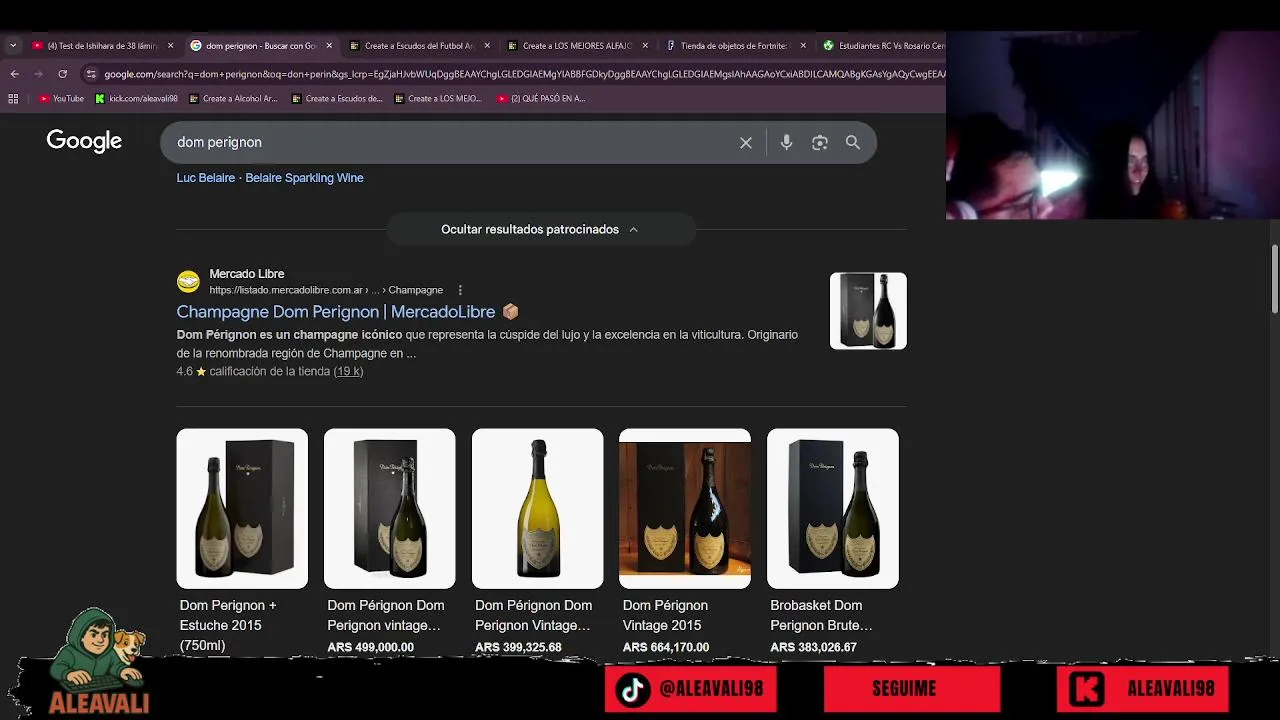1280x720 pixels.
Task: Close the Tienda de objetos de Fortnite tab
Action: pos(803,45)
